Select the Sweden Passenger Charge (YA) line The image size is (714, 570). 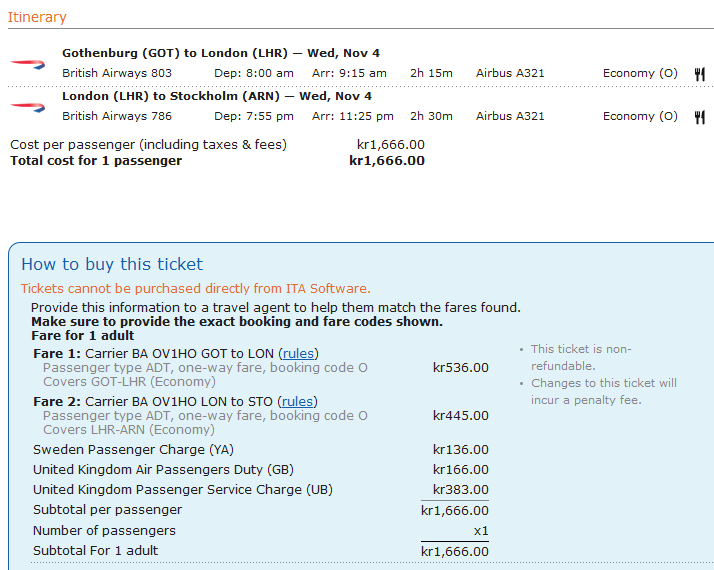(x=133, y=450)
